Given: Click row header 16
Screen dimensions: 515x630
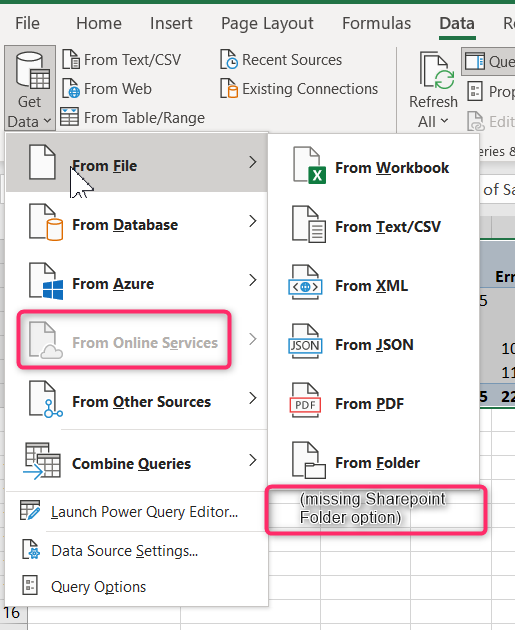Looking at the screenshot, I should pyautogui.click(x=13, y=613).
